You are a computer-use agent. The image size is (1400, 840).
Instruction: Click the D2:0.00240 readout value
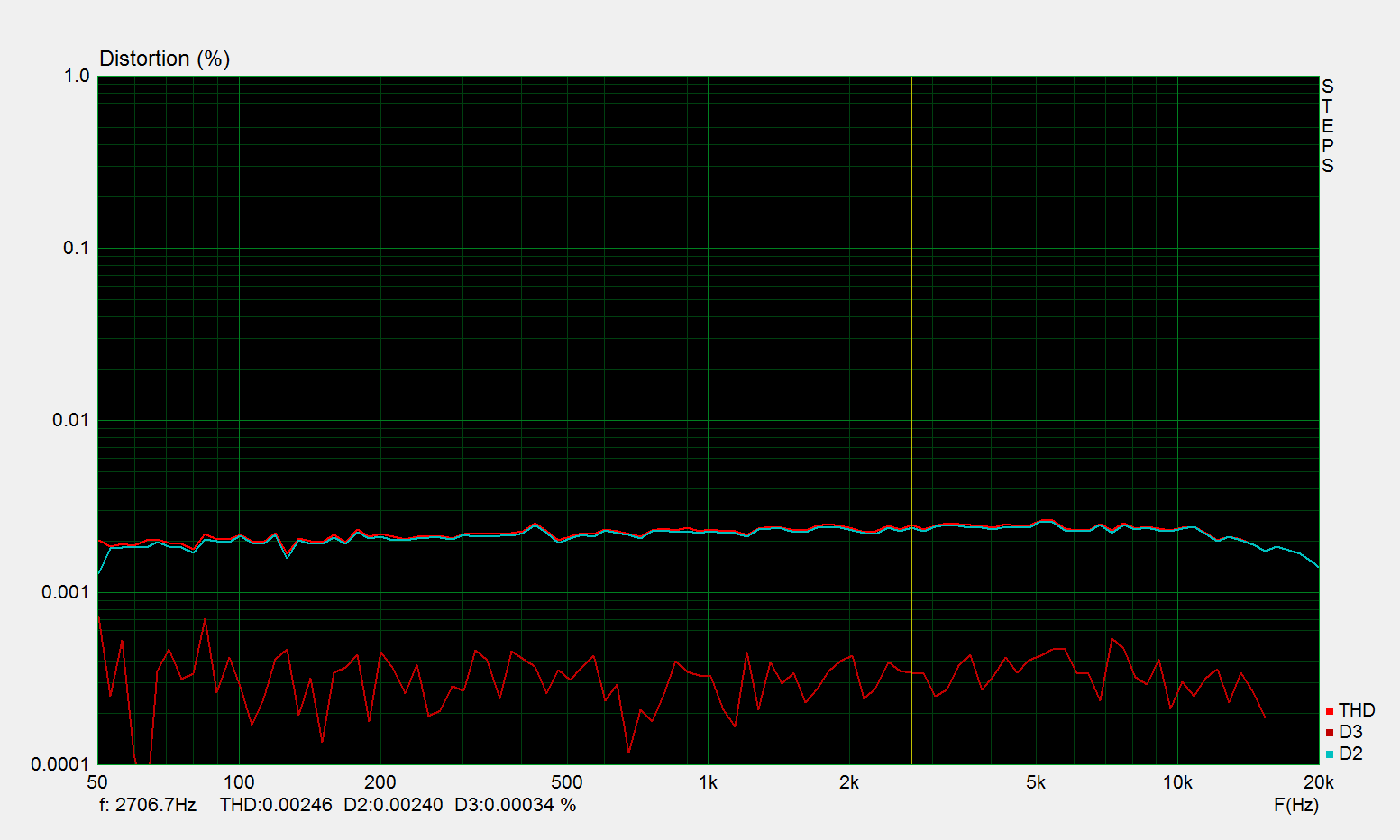coord(393,805)
